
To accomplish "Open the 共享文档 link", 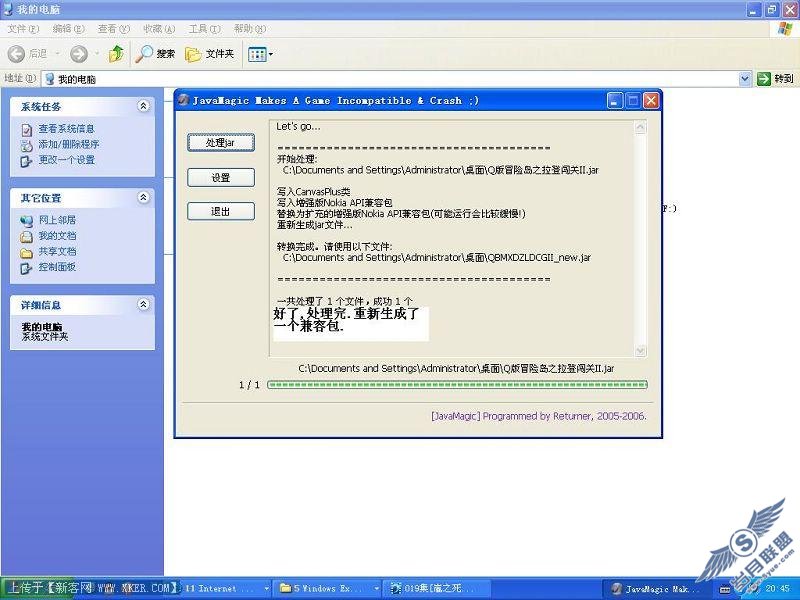I will point(57,251).
